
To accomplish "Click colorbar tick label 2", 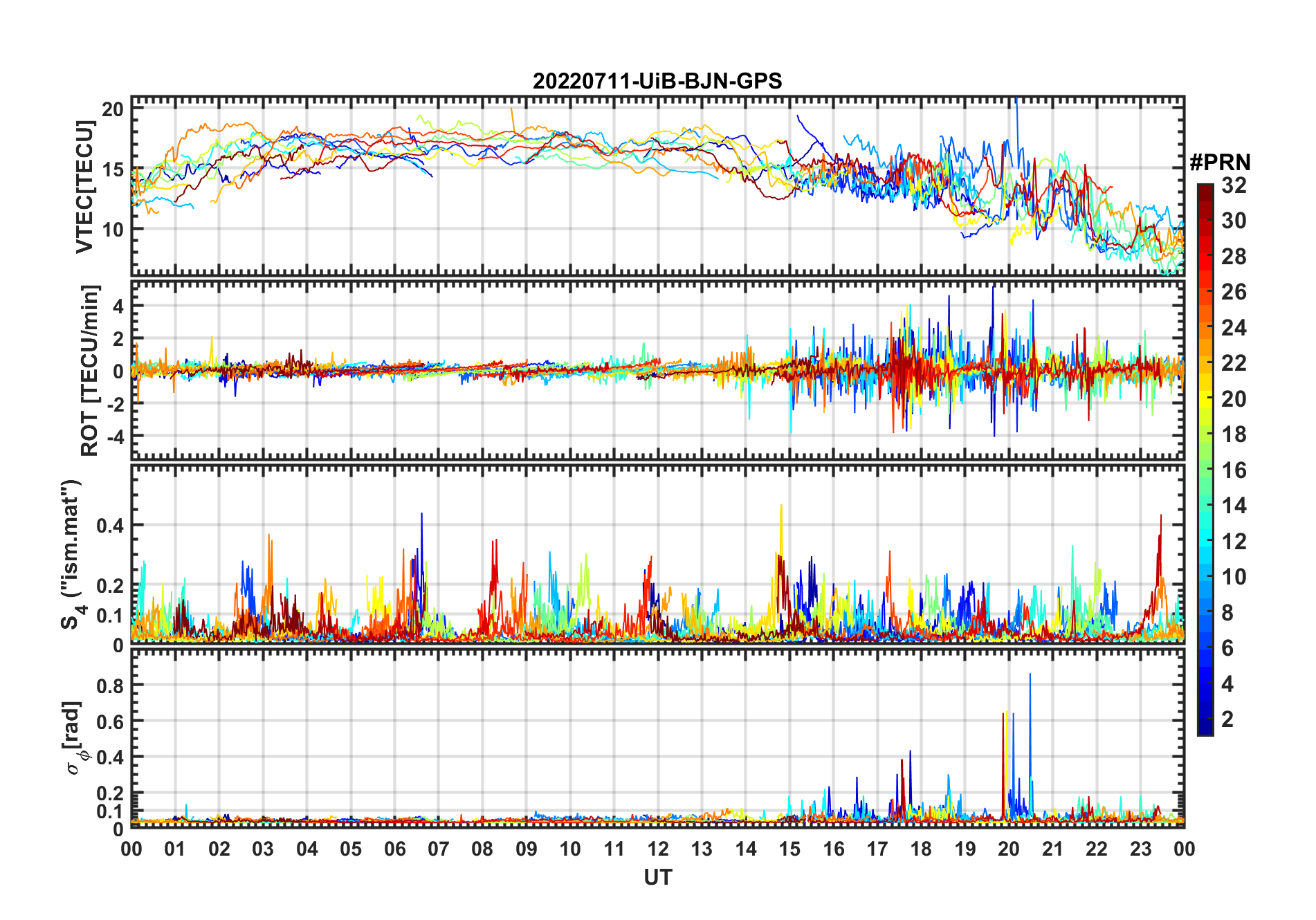I will pos(1227,719).
